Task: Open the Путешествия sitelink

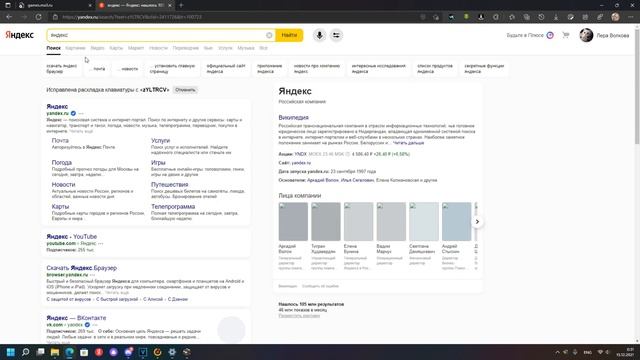Action: (x=169, y=184)
